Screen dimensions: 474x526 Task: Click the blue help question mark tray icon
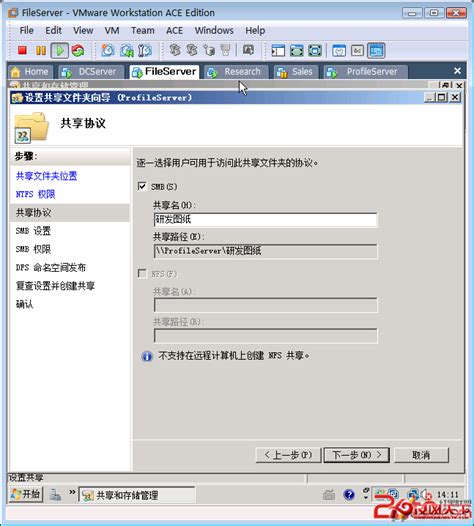coord(349,495)
